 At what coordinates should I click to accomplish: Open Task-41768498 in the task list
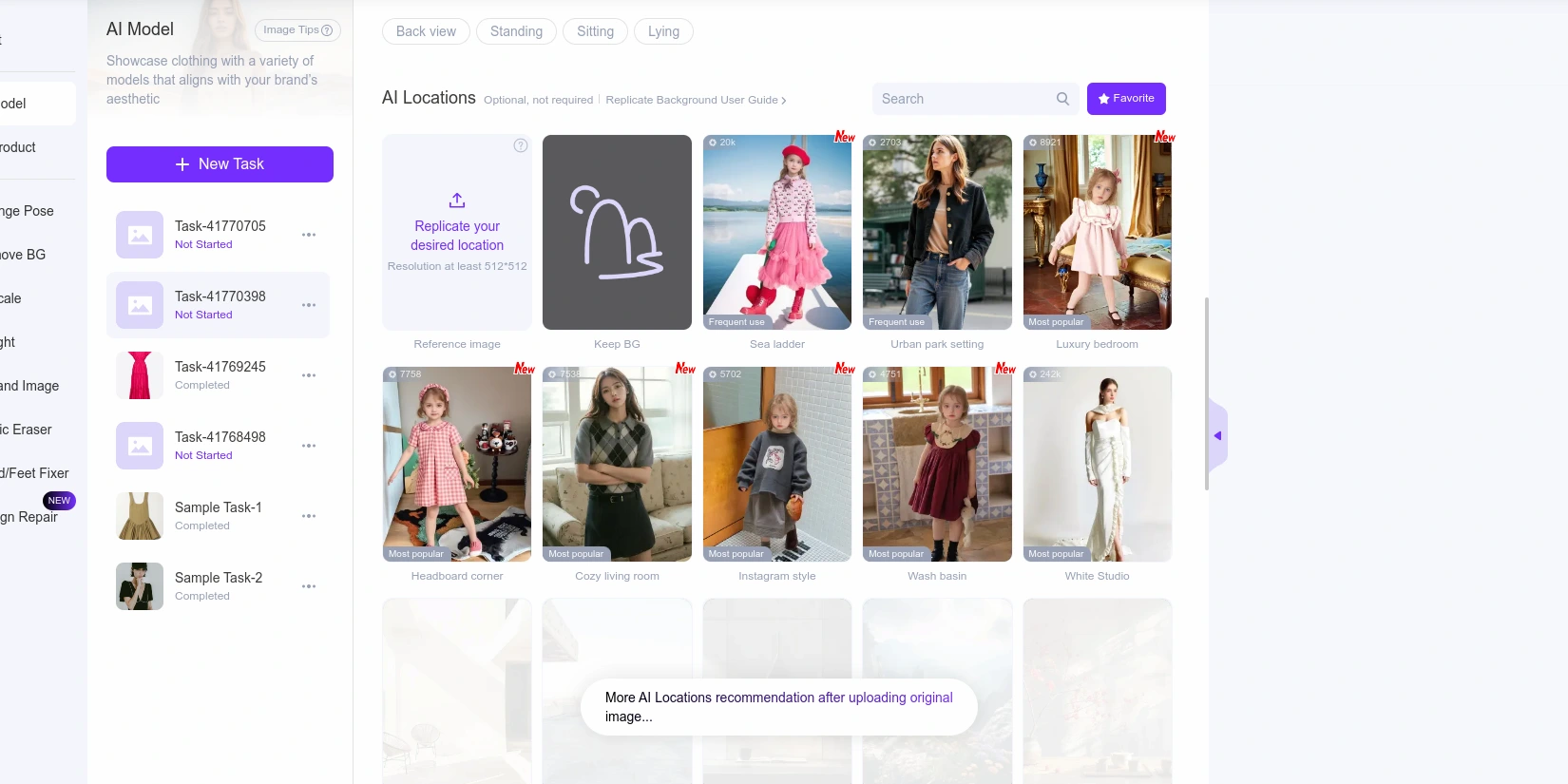click(218, 446)
